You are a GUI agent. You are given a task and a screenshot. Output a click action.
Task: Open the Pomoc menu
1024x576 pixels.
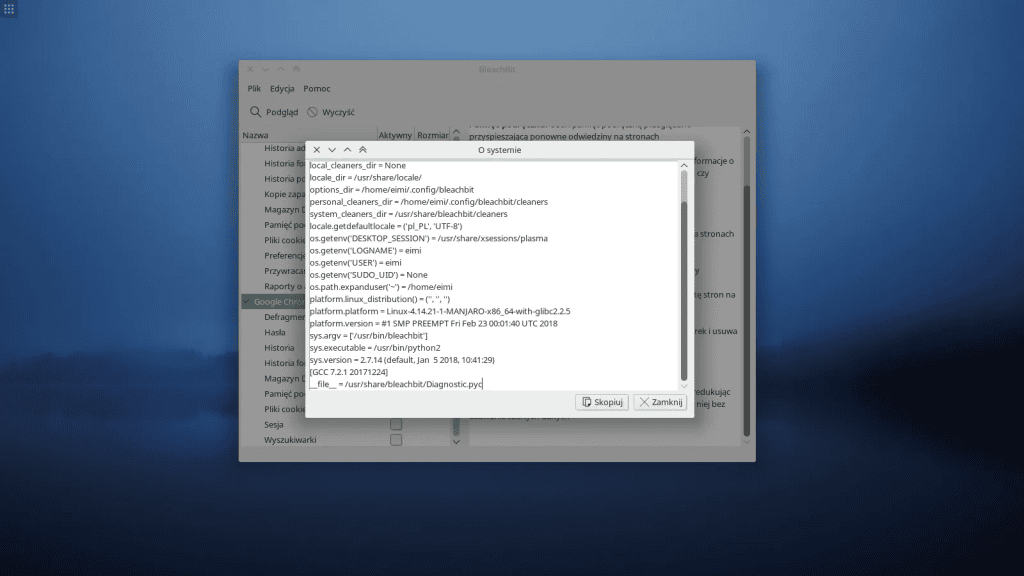click(x=317, y=88)
